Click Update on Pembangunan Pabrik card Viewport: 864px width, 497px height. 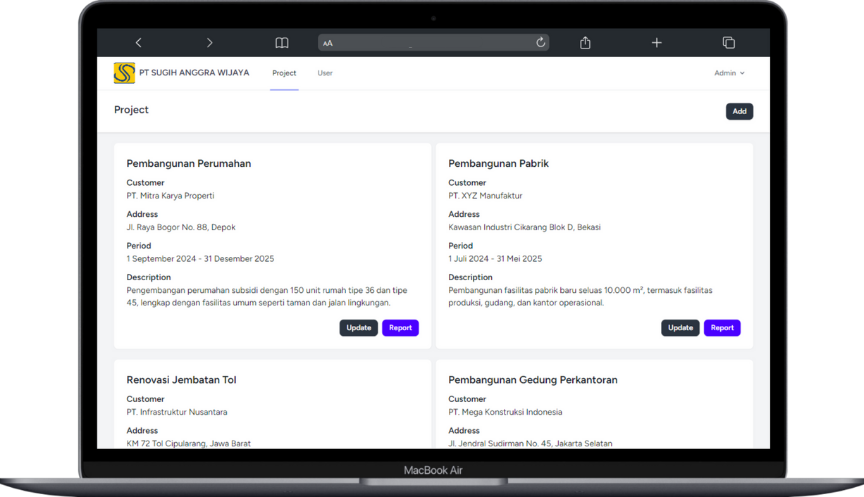(x=680, y=328)
